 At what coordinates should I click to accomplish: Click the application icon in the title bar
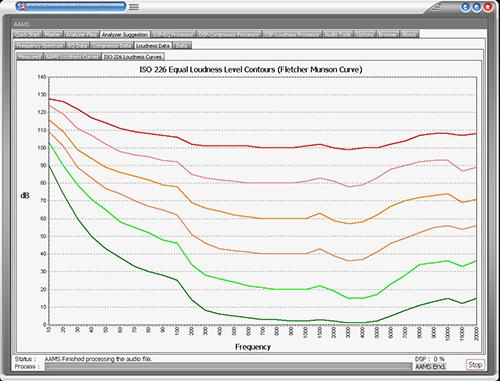point(22,6)
